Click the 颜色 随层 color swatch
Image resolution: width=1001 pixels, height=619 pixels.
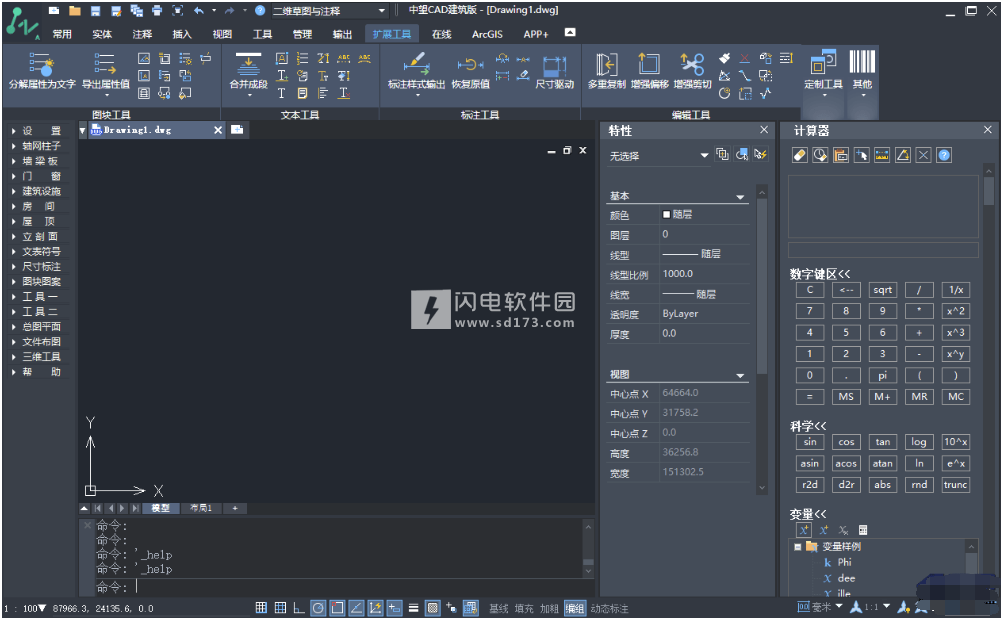[666, 214]
